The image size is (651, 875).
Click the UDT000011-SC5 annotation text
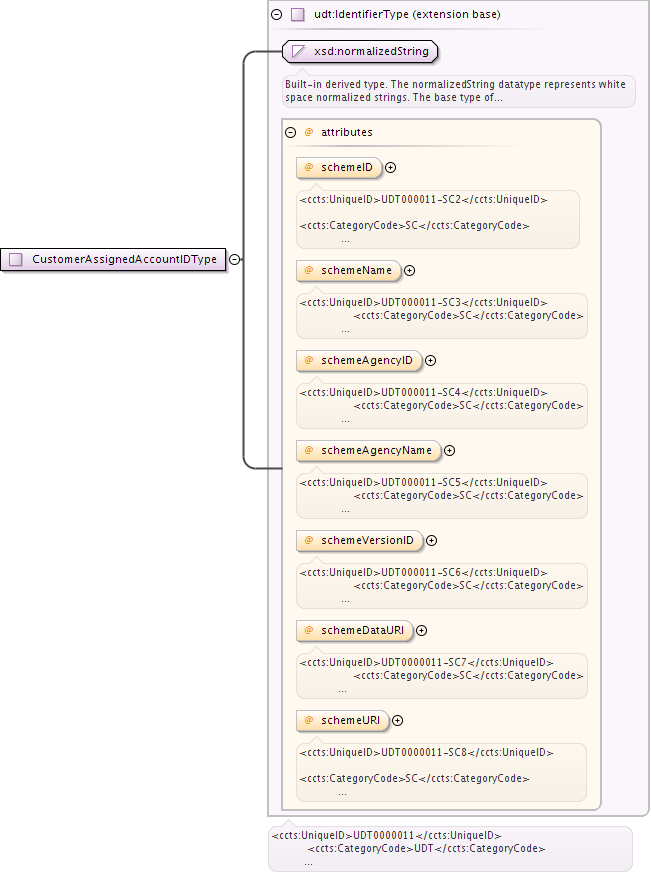(x=423, y=482)
